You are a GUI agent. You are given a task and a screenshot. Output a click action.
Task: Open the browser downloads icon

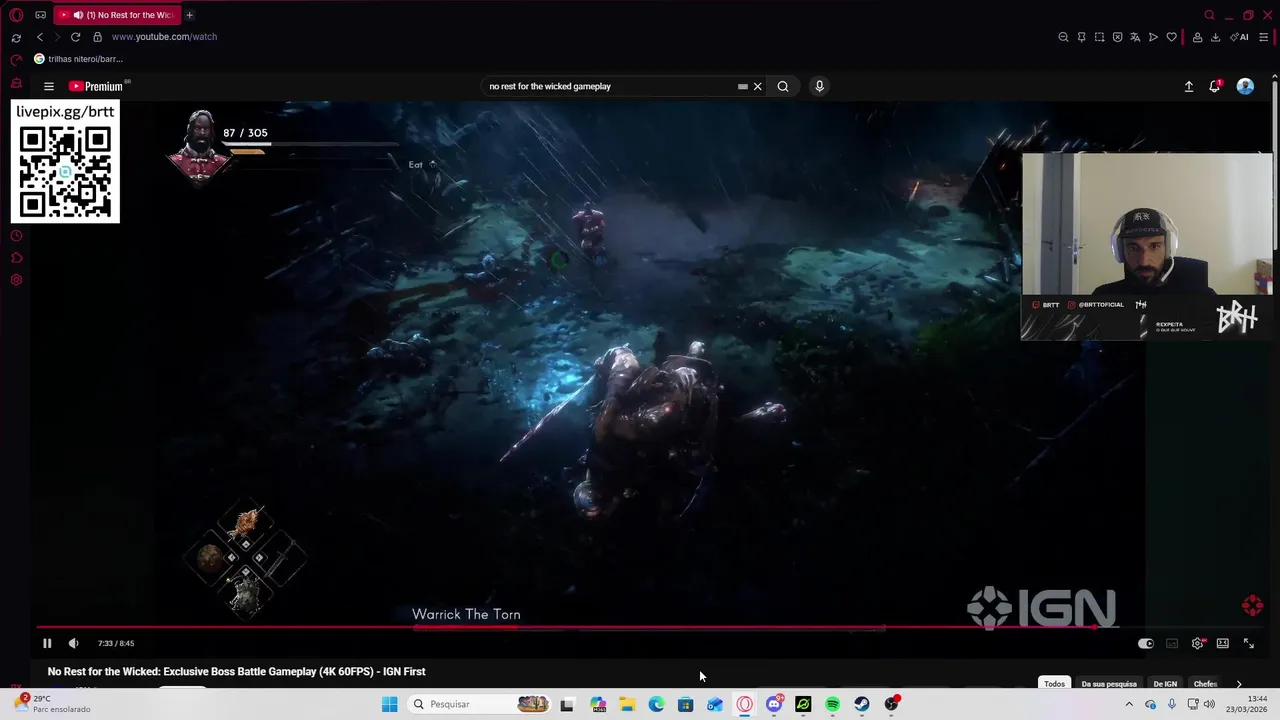(x=1215, y=37)
